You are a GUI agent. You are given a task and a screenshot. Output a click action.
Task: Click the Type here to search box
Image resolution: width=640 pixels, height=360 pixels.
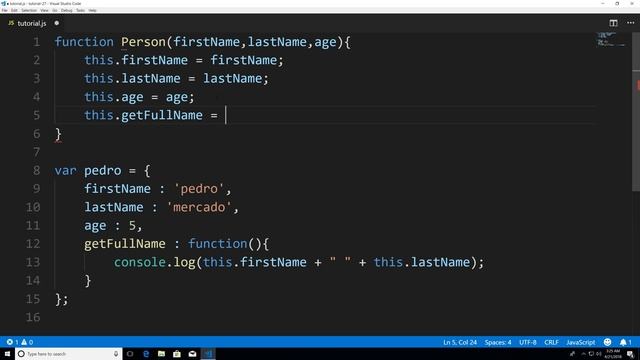[x=69, y=354]
